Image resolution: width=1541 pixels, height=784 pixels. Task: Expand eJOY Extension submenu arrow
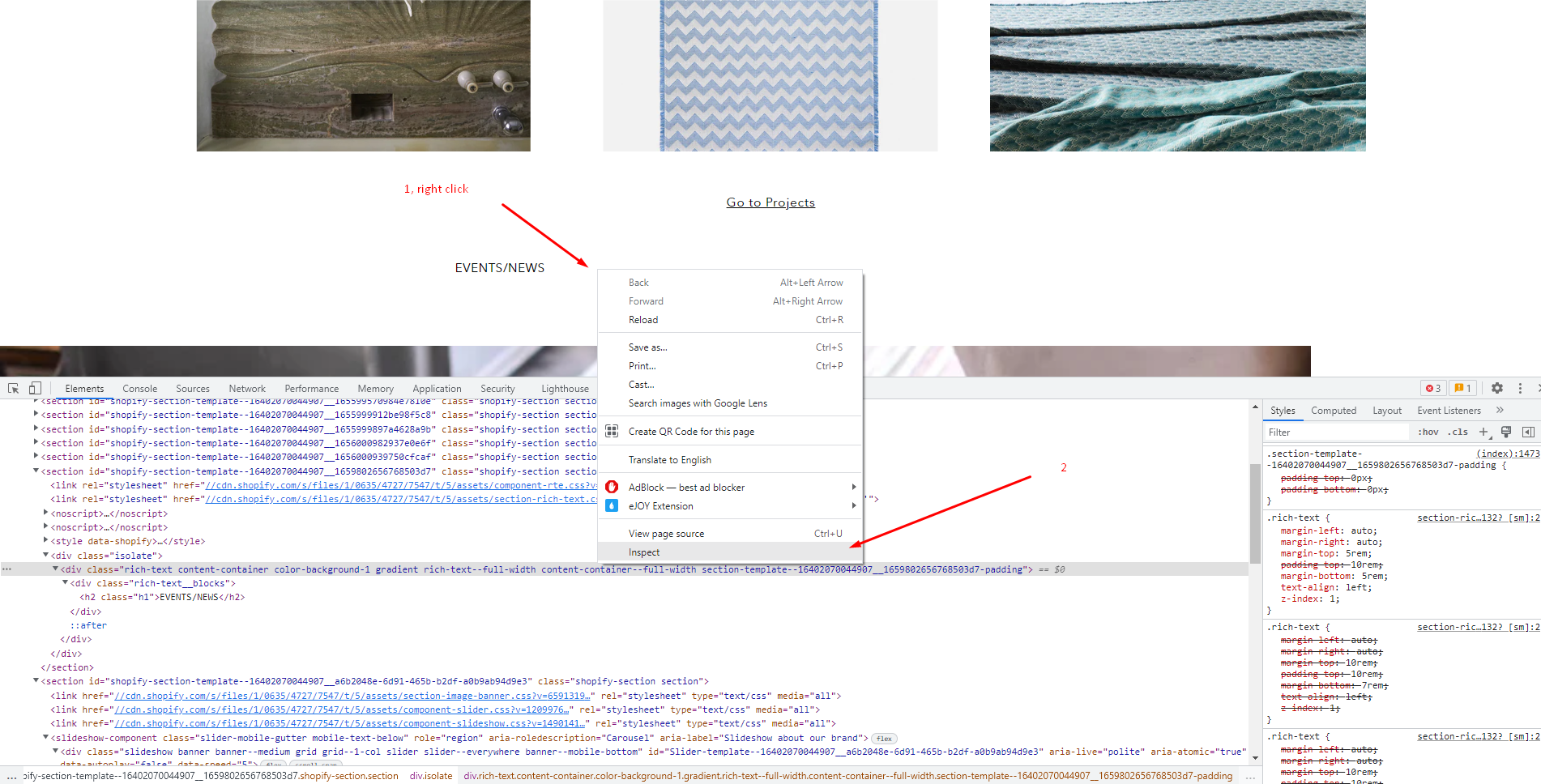pos(853,505)
